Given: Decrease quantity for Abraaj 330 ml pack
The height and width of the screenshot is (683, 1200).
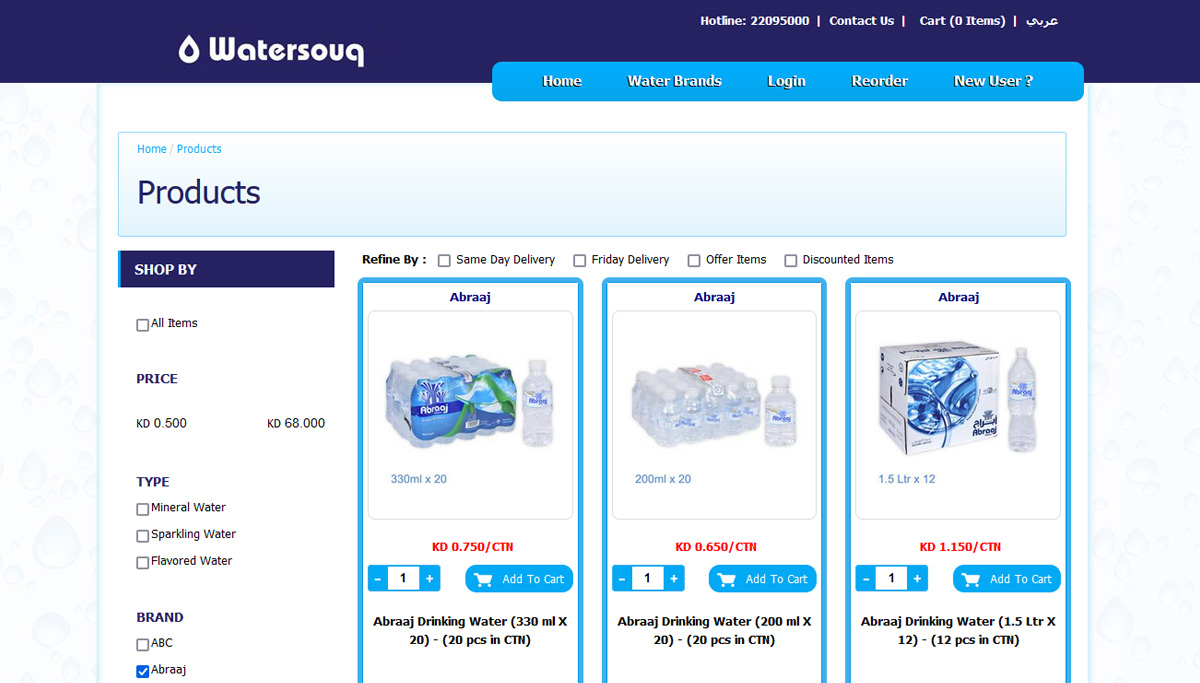Looking at the screenshot, I should [377, 579].
